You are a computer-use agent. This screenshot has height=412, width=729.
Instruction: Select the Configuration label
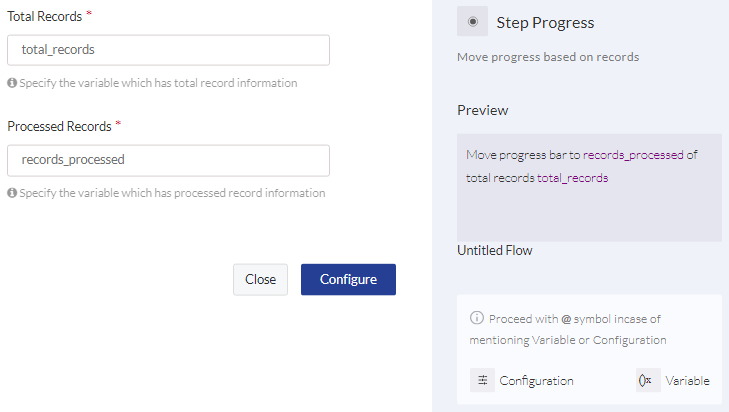(x=536, y=381)
